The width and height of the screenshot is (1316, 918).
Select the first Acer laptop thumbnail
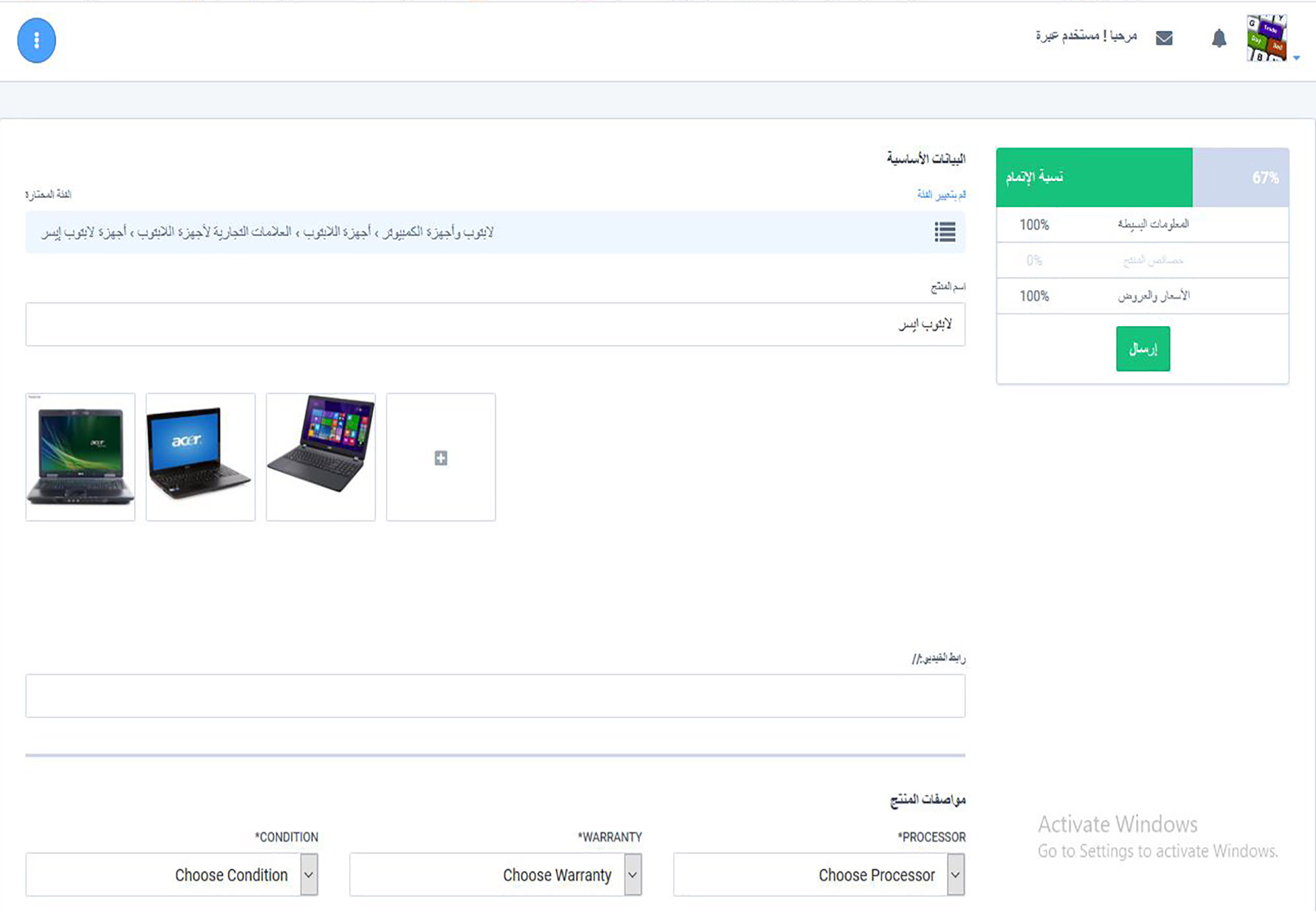click(80, 457)
